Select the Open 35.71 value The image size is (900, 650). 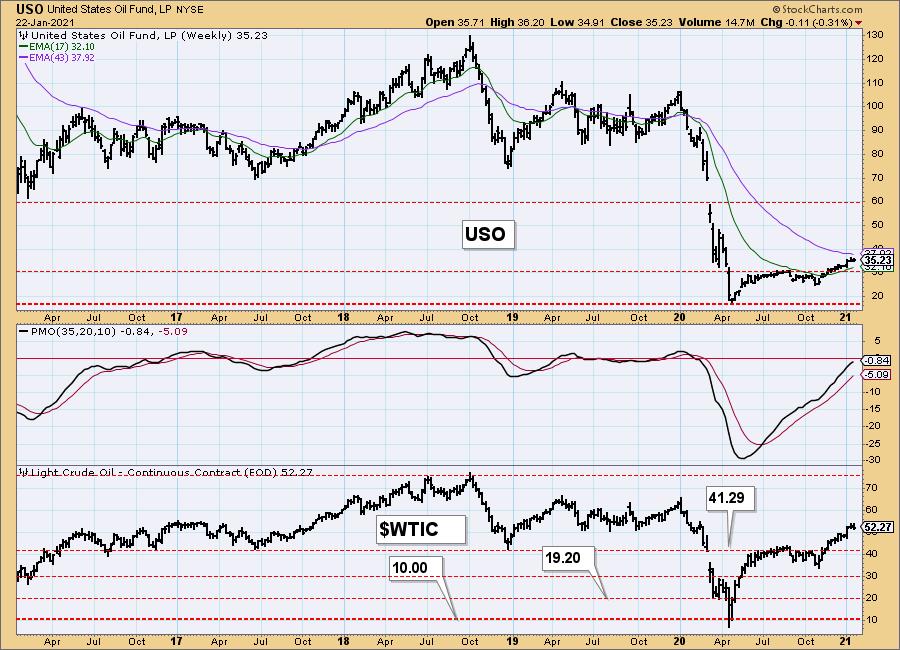pyautogui.click(x=455, y=22)
